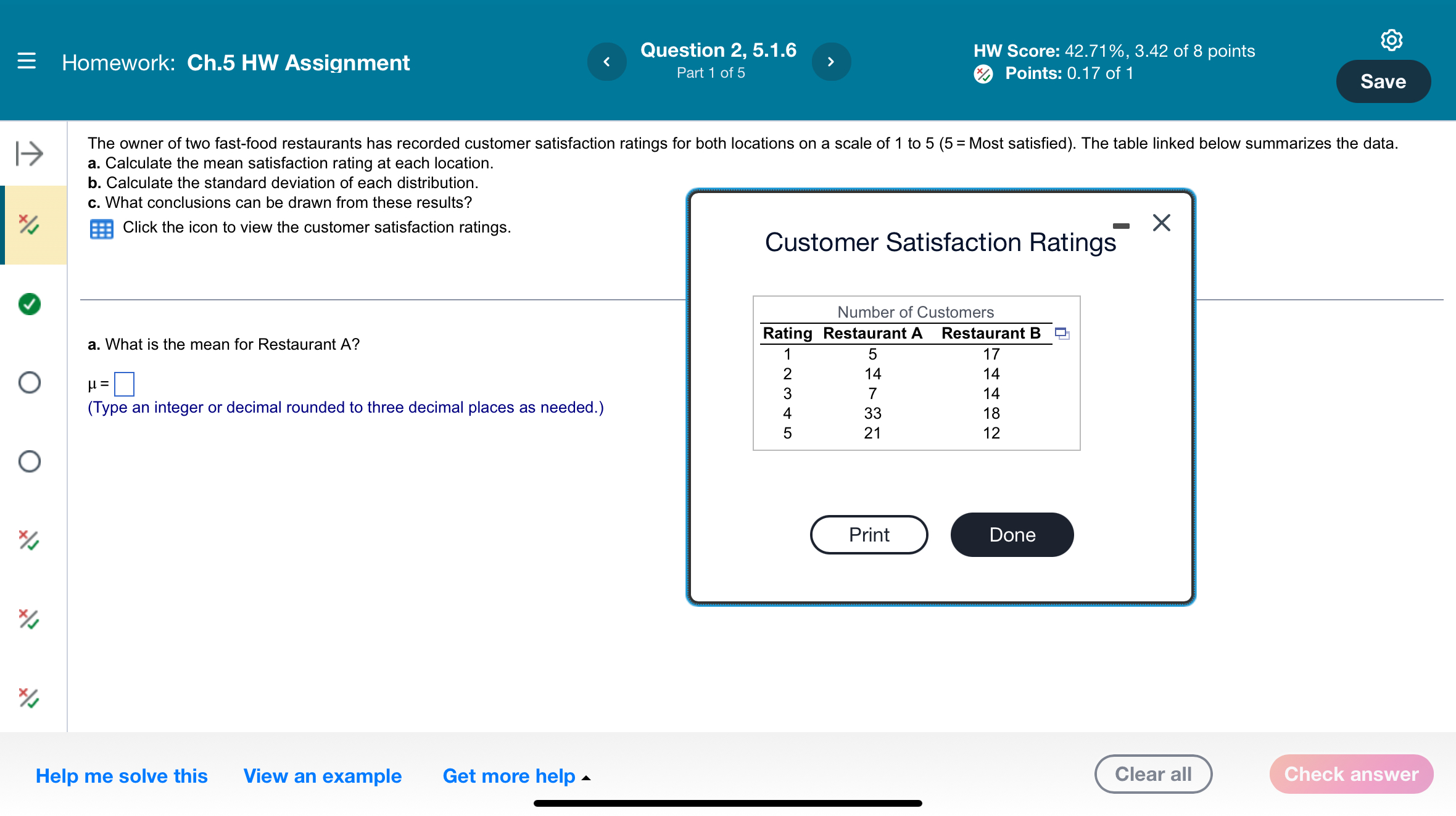This screenshot has height=816, width=1456.
Task: Open the settings gear icon
Action: click(1391, 40)
